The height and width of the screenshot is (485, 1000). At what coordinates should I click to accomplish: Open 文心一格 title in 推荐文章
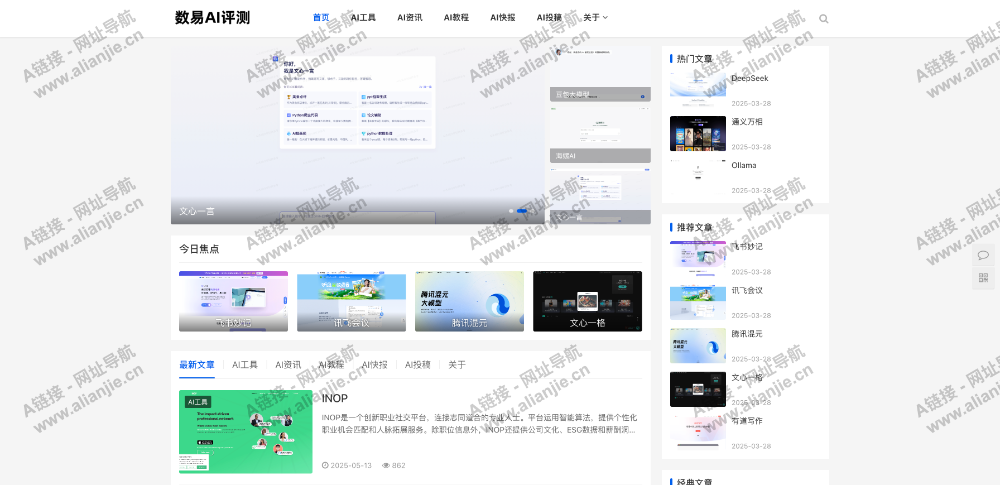pyautogui.click(x=747, y=377)
